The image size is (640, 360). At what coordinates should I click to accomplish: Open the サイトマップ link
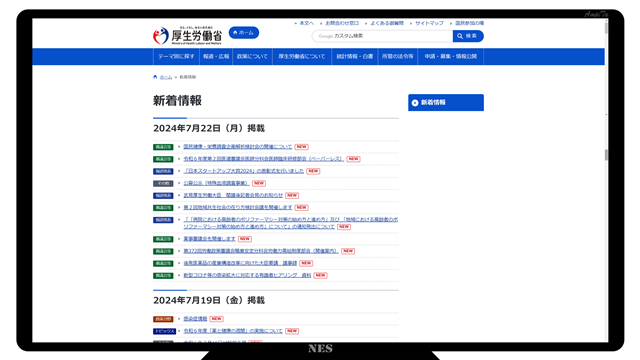429,23
